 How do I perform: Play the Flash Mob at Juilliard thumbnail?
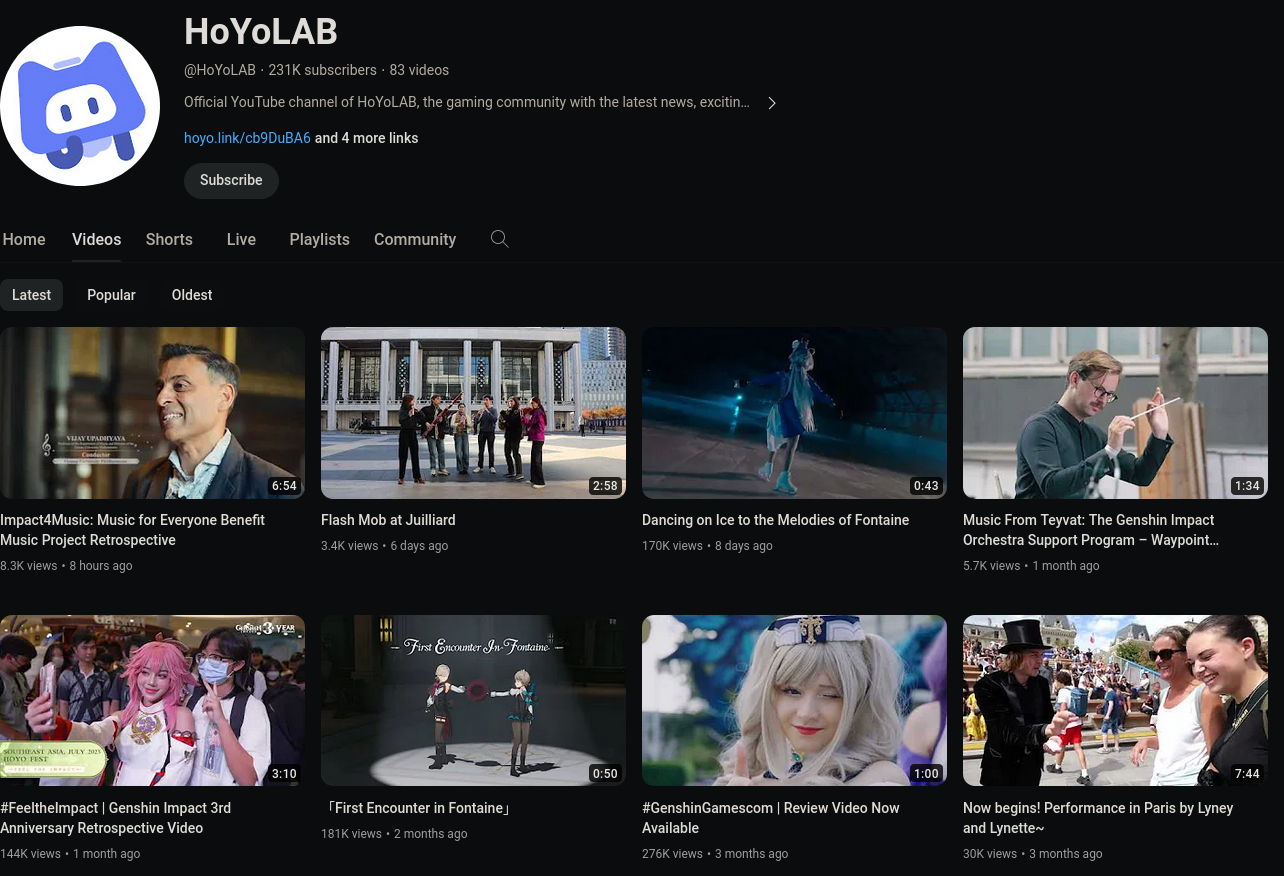coord(473,413)
